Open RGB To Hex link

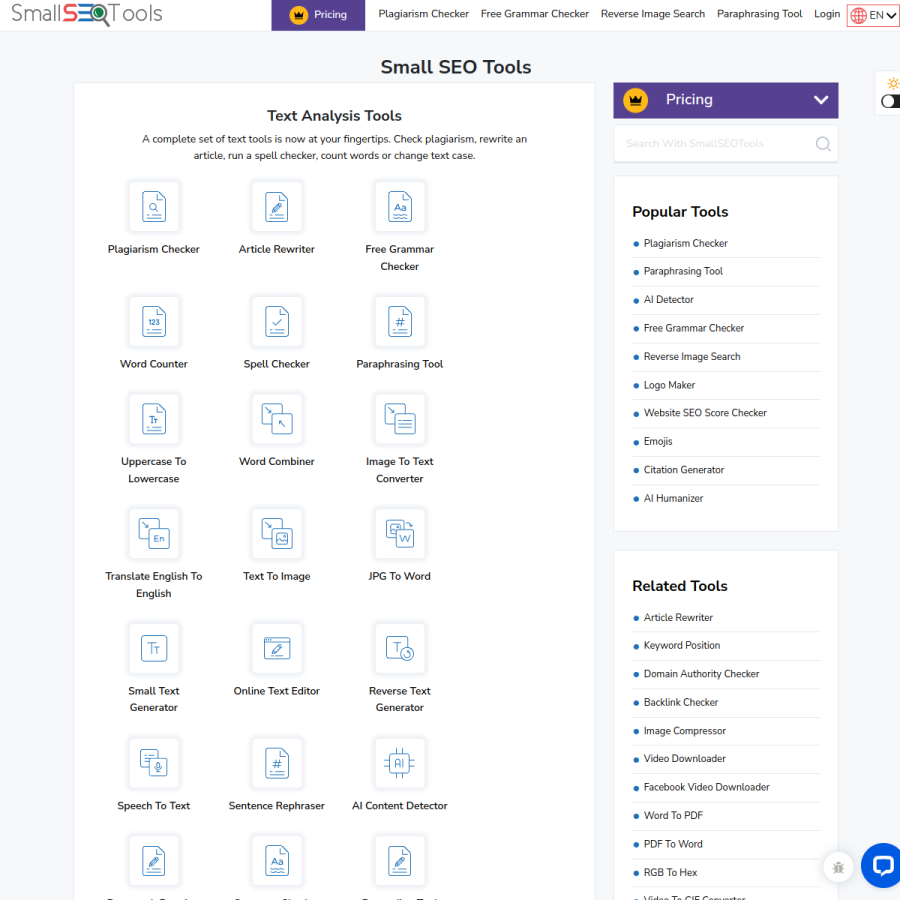click(670, 872)
